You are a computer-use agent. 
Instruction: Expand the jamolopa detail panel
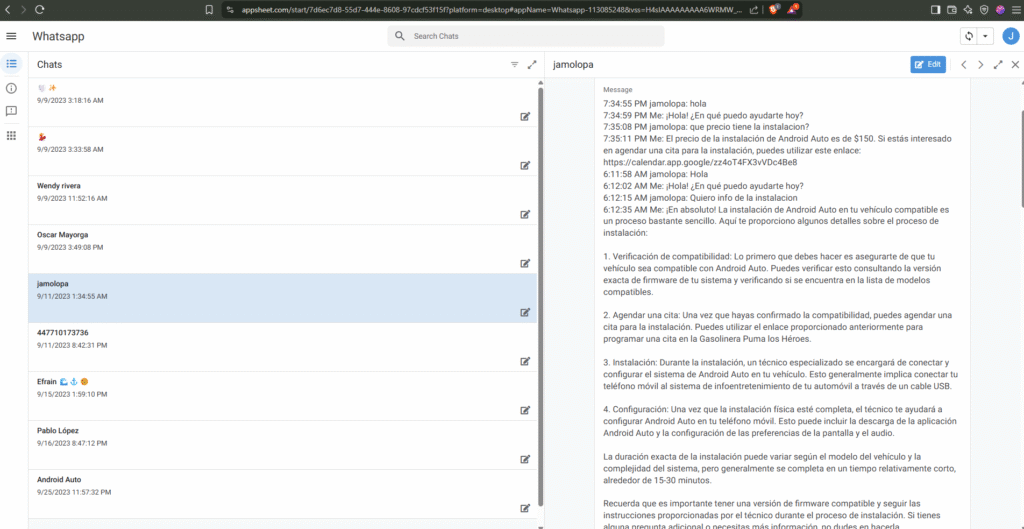click(x=998, y=65)
